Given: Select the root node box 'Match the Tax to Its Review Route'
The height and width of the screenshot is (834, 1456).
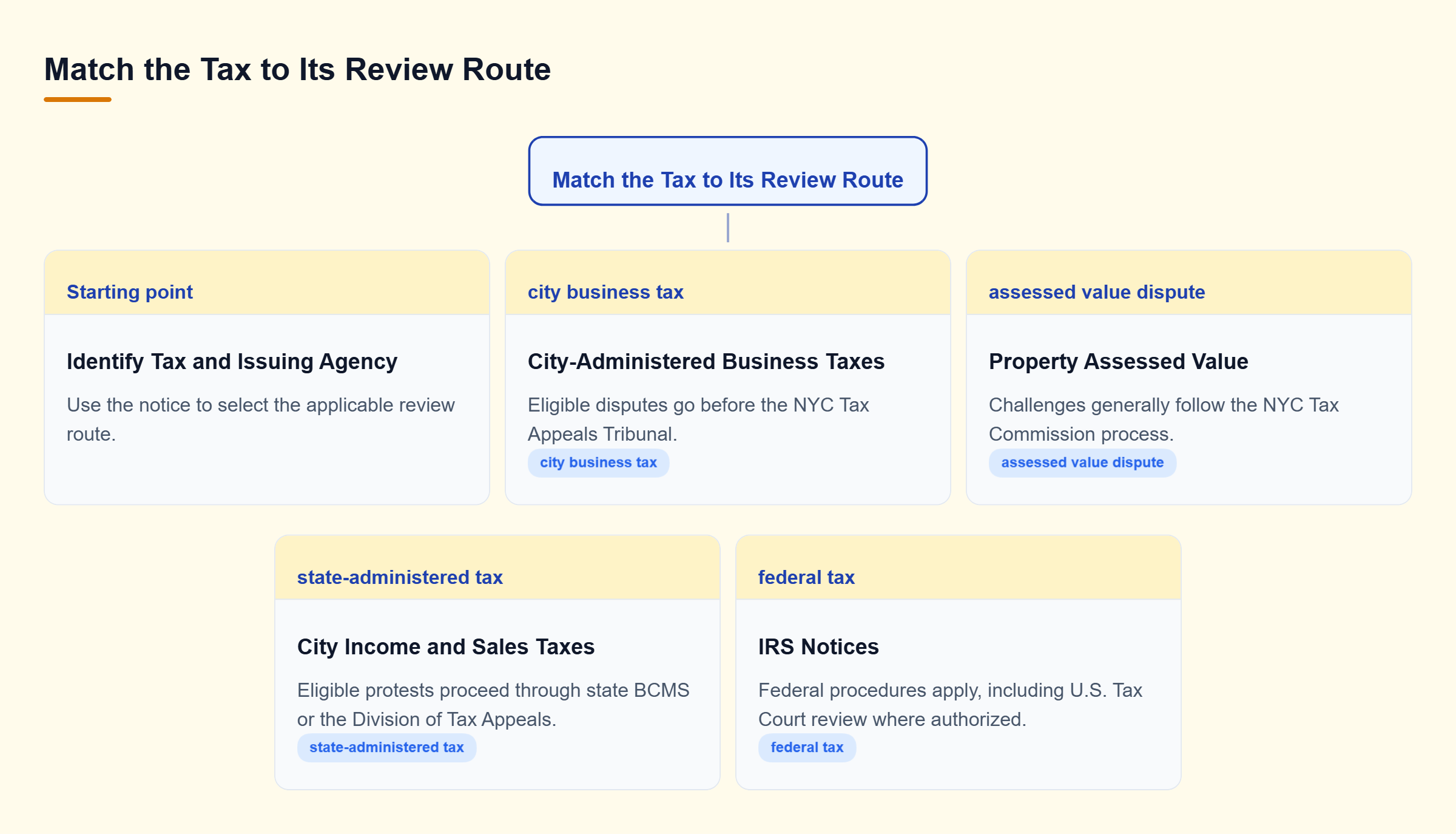Looking at the screenshot, I should pyautogui.click(x=727, y=171).
